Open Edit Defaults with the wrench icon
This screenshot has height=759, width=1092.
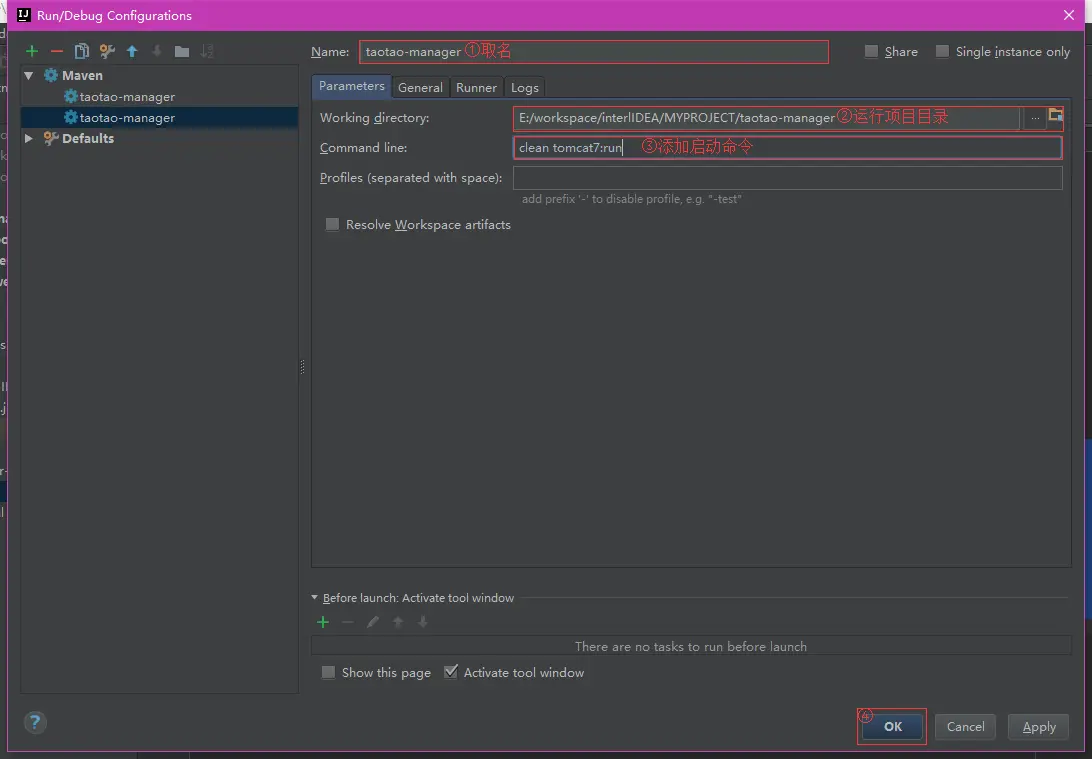coord(106,50)
